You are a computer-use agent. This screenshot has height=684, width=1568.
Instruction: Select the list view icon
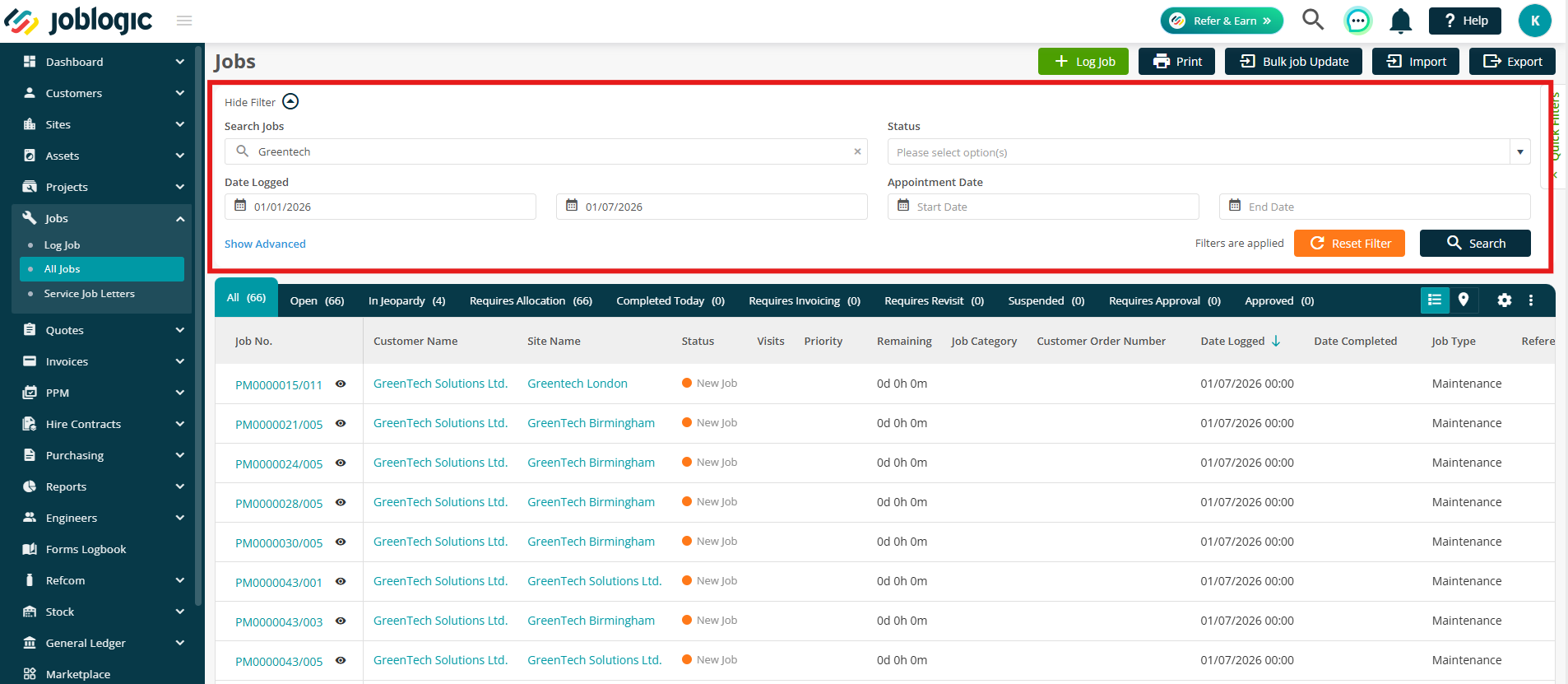(x=1435, y=300)
